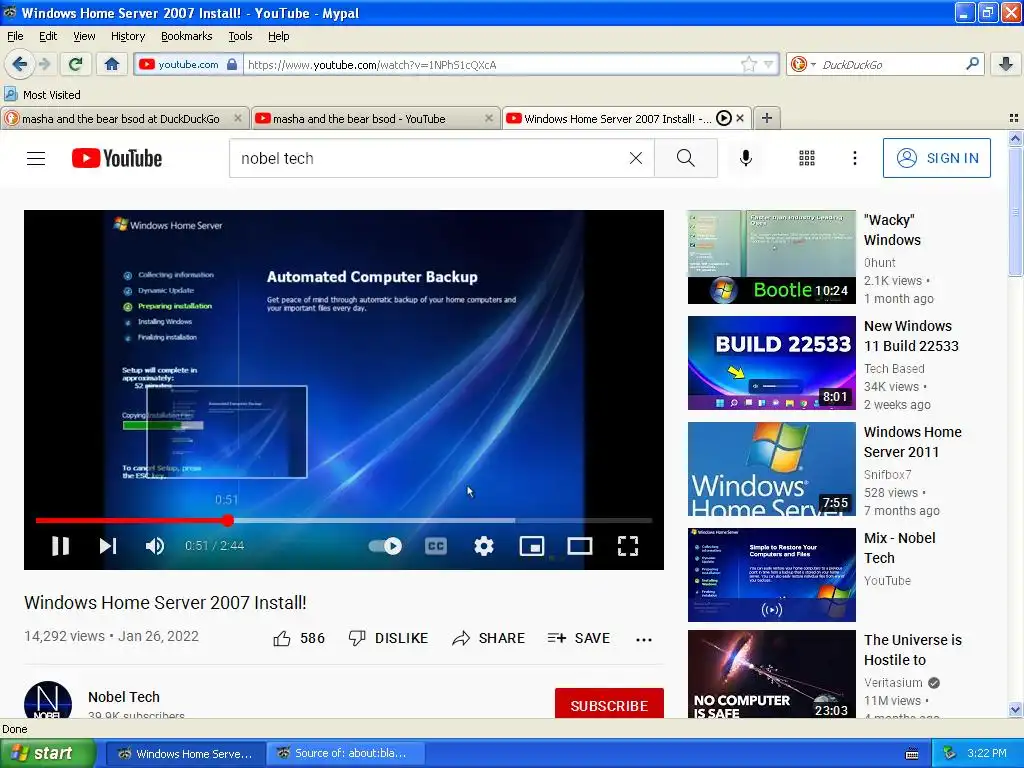This screenshot has height=768, width=1024.
Task: Click the browser forward arrow
Action: tap(44, 64)
